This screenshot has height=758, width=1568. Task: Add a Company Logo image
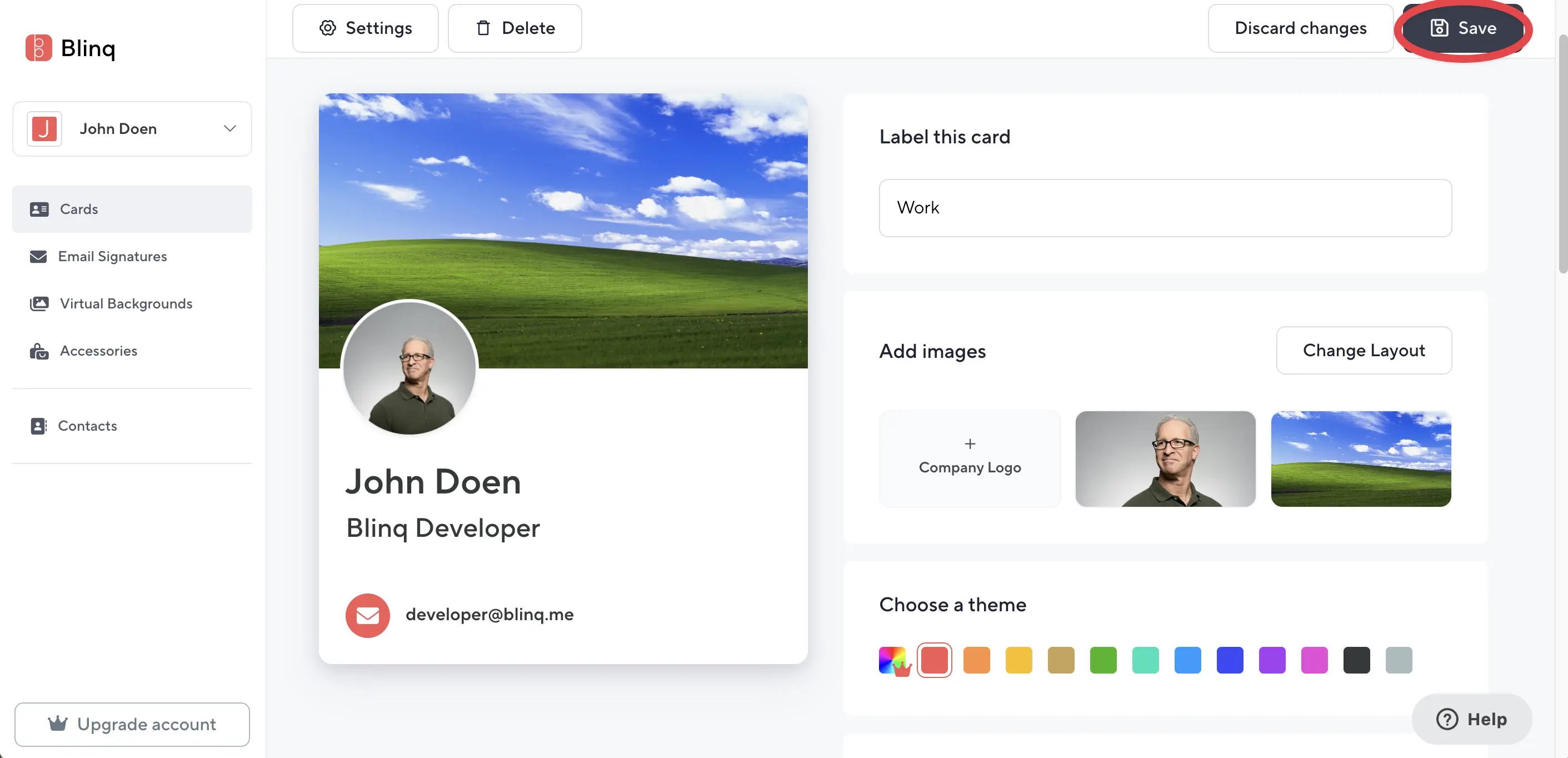(970, 458)
